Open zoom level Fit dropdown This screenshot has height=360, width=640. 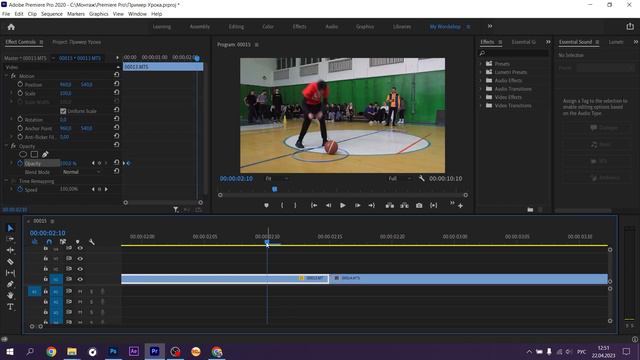[277, 178]
